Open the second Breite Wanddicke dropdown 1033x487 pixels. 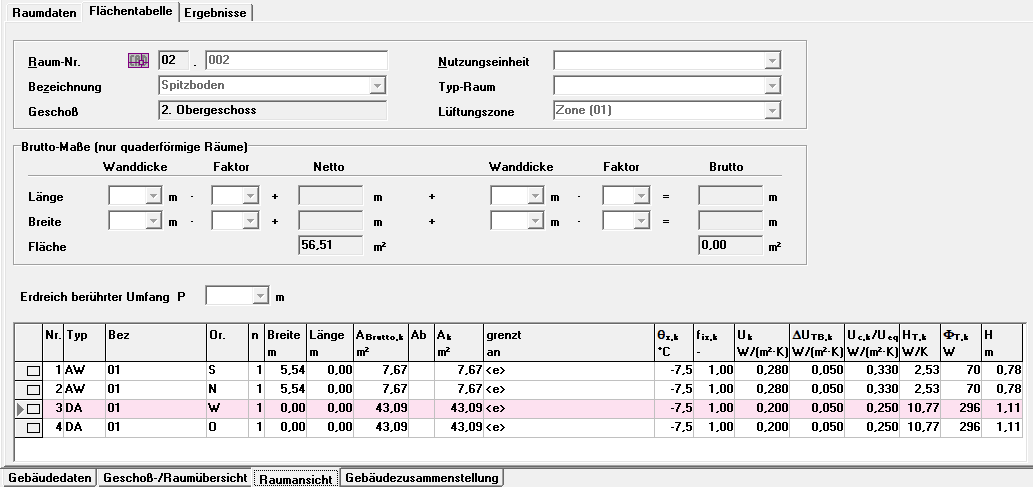pyautogui.click(x=535, y=221)
